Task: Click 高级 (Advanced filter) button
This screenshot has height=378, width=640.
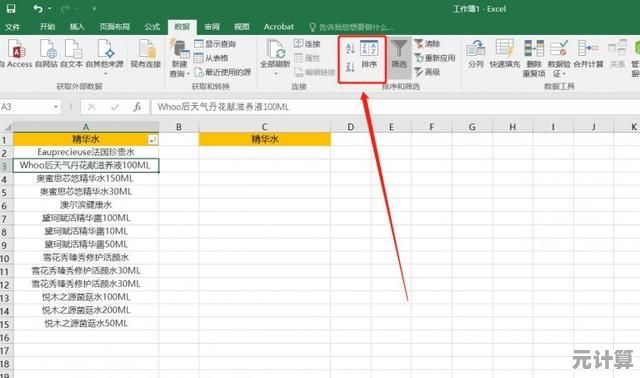Action: pyautogui.click(x=427, y=72)
